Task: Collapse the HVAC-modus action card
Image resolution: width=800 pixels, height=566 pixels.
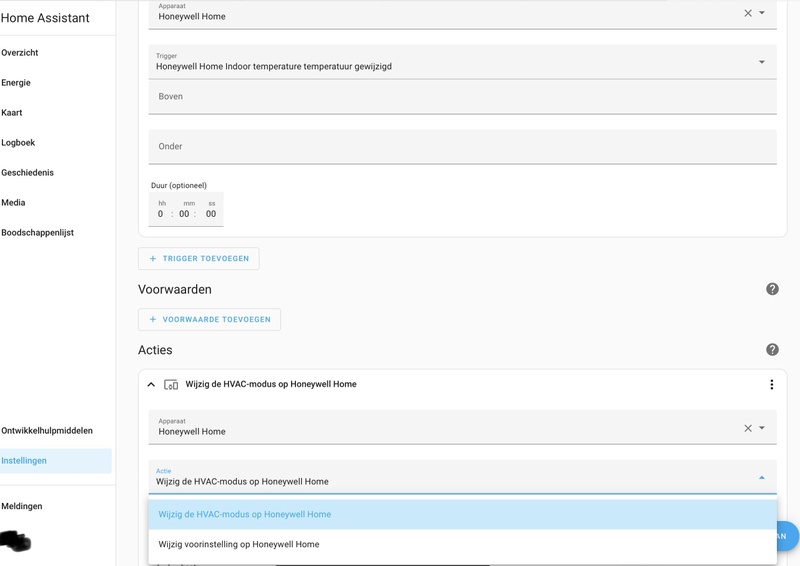Action: tap(151, 384)
